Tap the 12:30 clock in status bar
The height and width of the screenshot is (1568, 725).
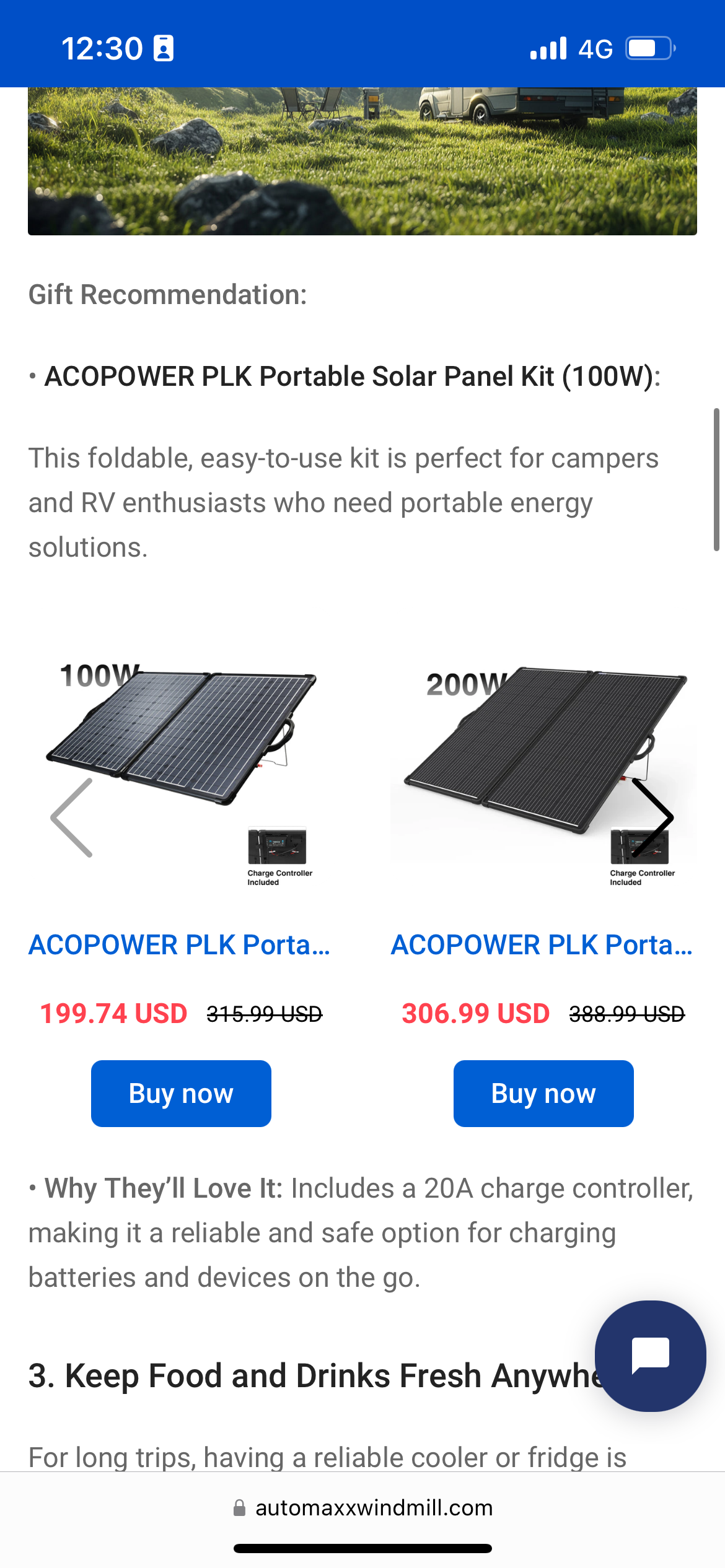point(102,48)
